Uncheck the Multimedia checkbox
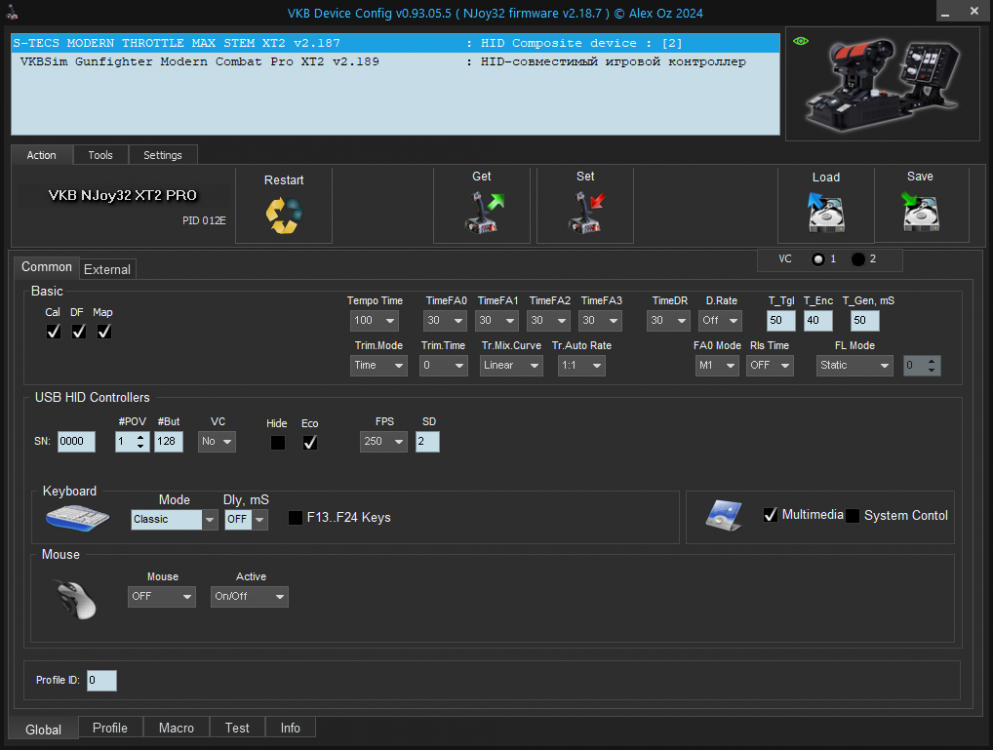 pos(771,515)
